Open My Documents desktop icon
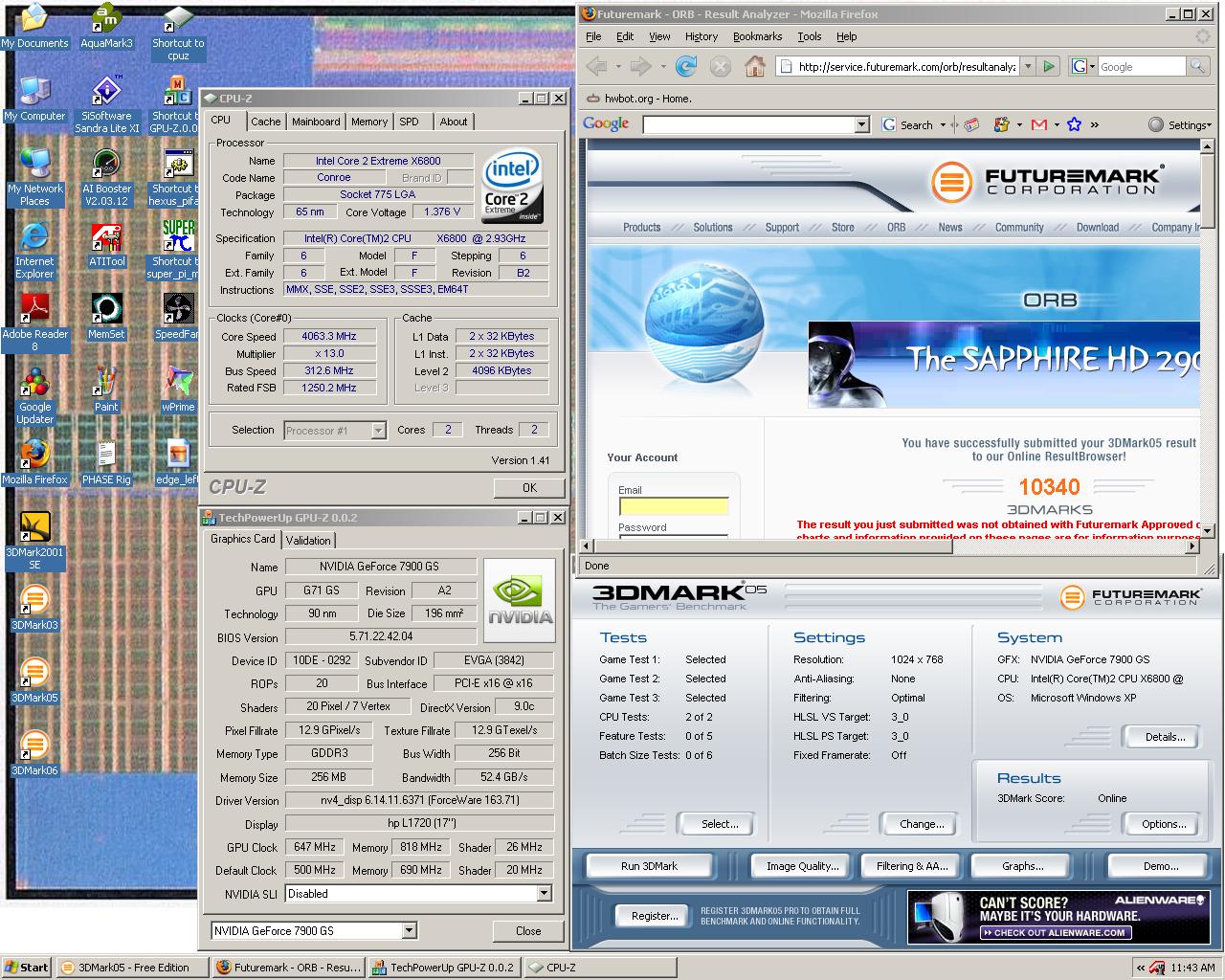1225x980 pixels. (34, 26)
